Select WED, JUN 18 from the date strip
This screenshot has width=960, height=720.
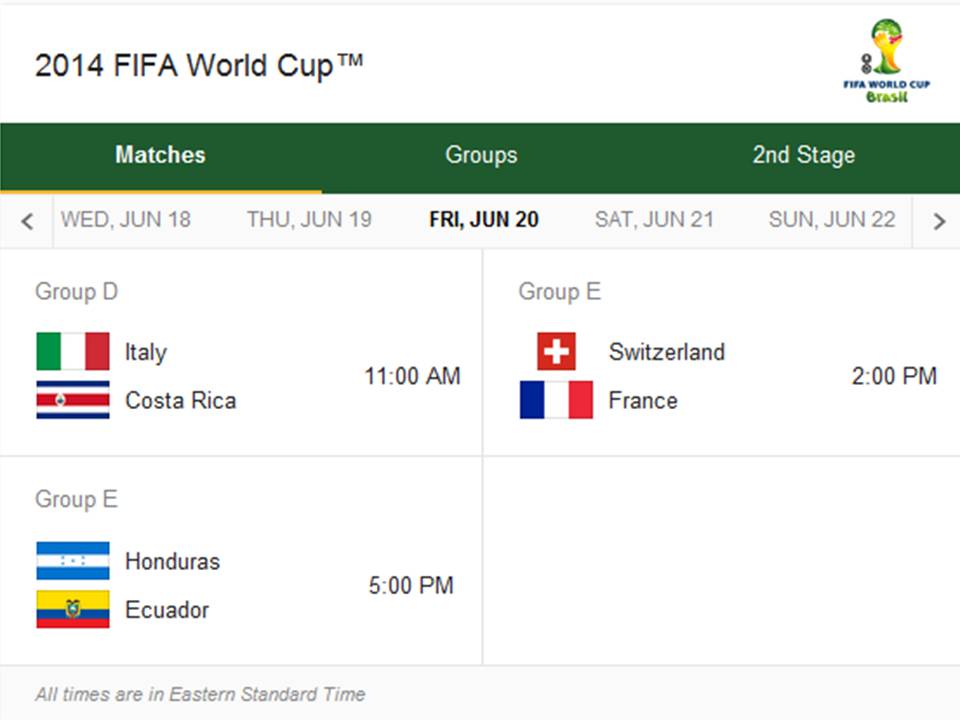[x=127, y=219]
